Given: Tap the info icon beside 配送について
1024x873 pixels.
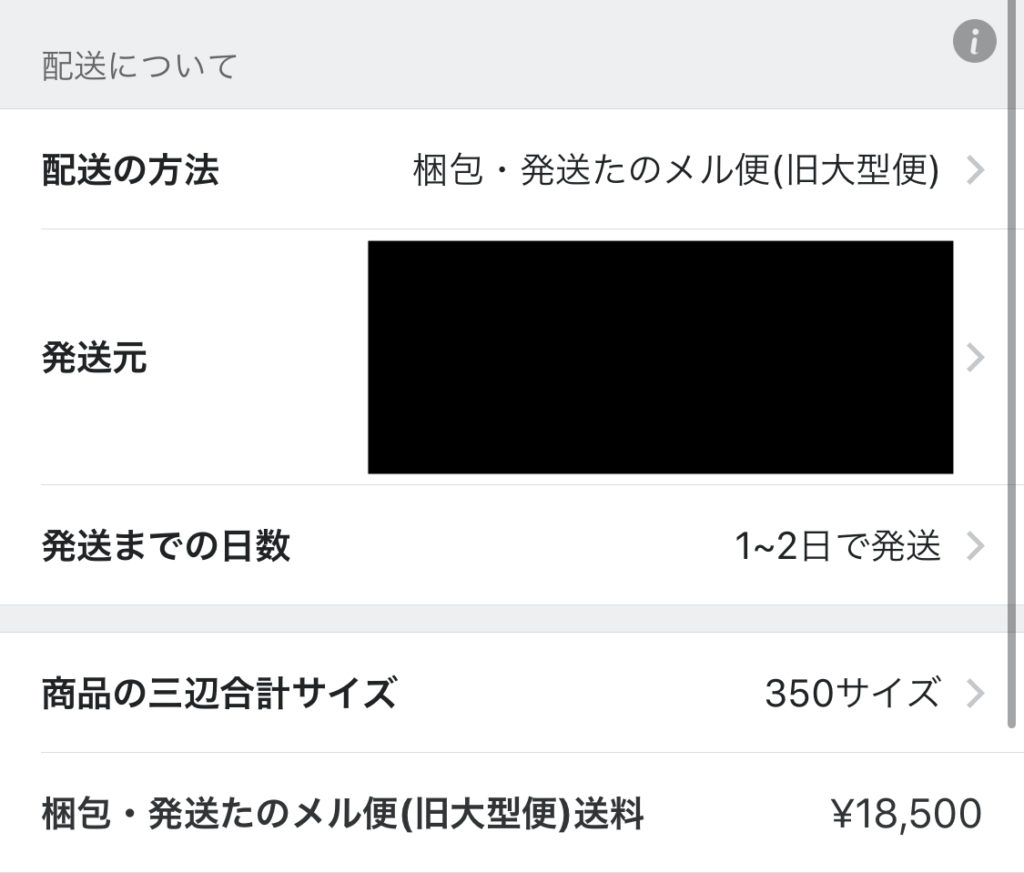Looking at the screenshot, I should (x=974, y=41).
